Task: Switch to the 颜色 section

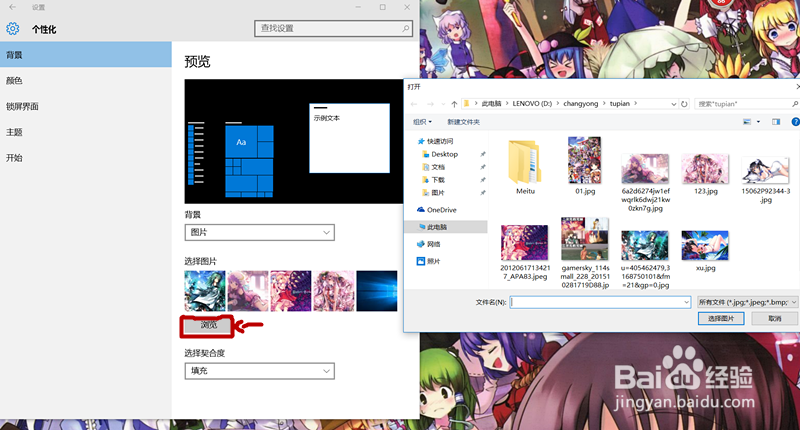Action: coord(86,81)
